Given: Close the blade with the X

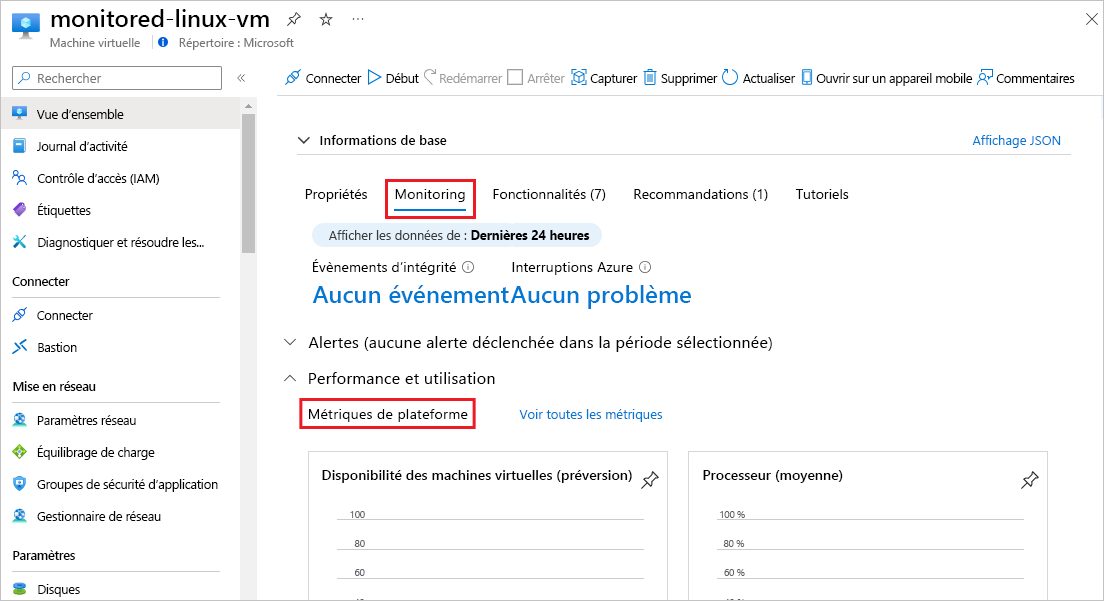Looking at the screenshot, I should 1091,20.
